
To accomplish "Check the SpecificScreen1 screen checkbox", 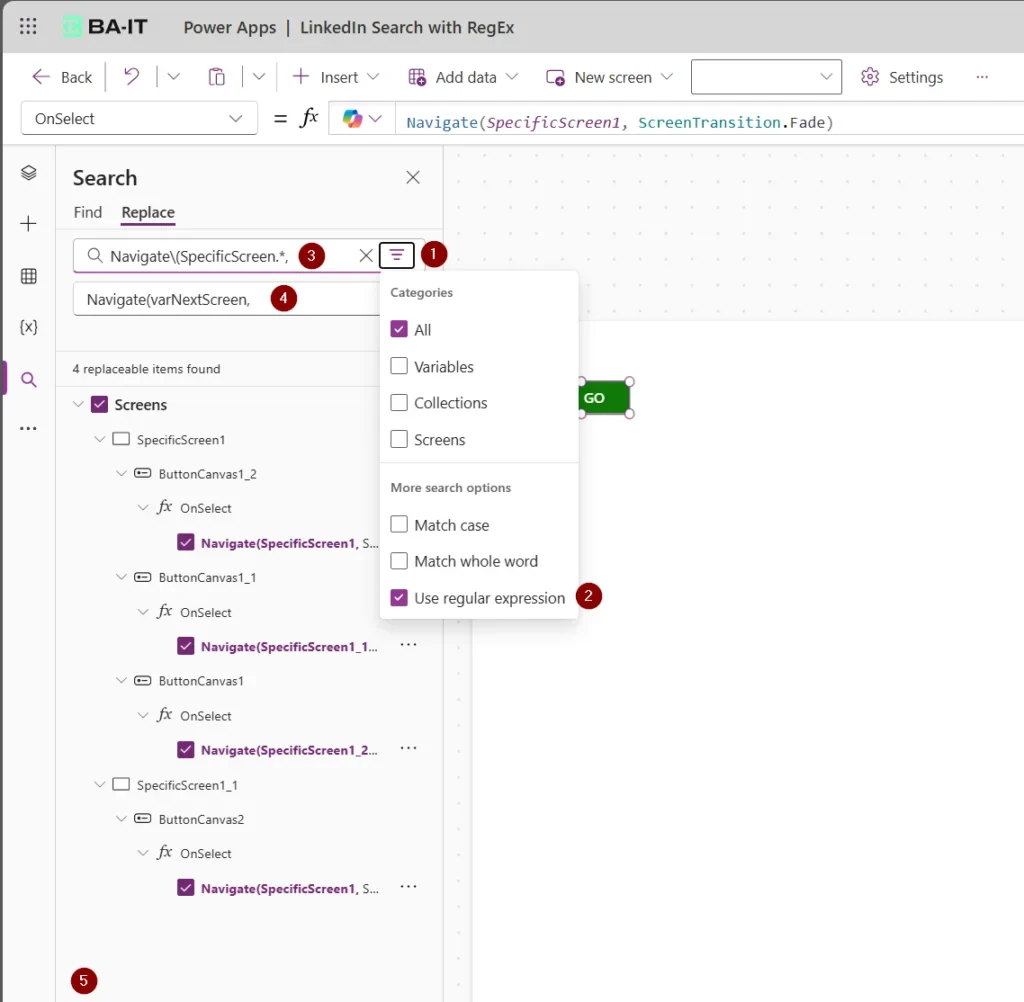I will 121,439.
